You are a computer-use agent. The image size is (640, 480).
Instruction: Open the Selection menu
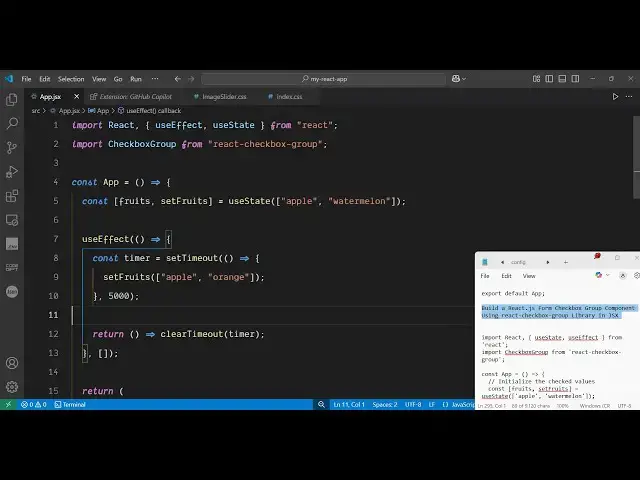point(71,79)
